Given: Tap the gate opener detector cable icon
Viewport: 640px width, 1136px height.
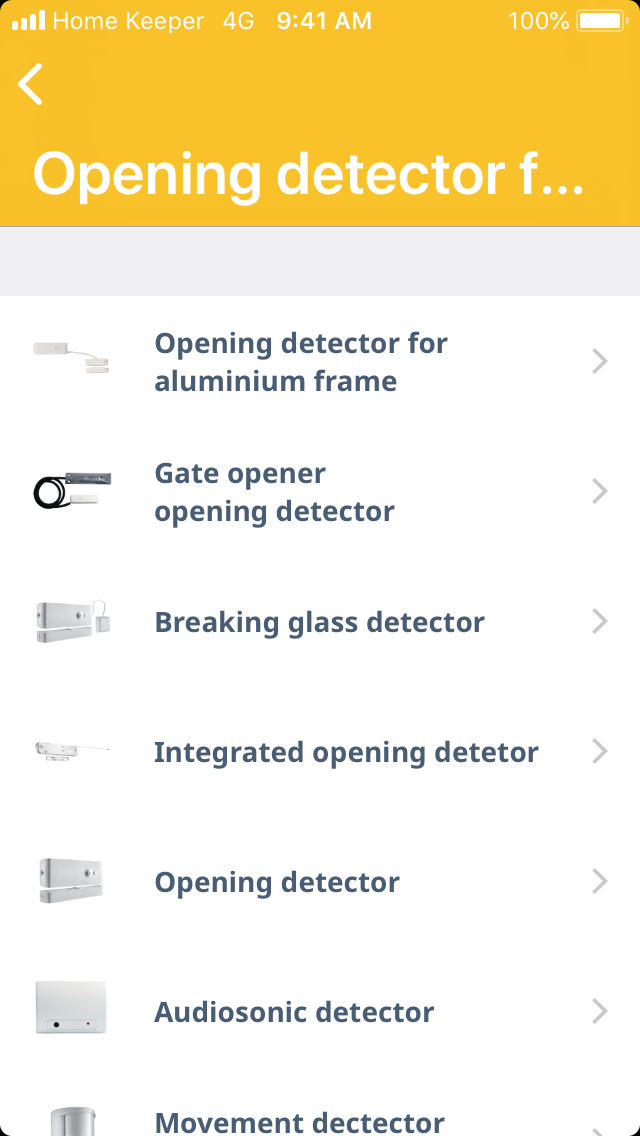Looking at the screenshot, I should click(x=71, y=490).
